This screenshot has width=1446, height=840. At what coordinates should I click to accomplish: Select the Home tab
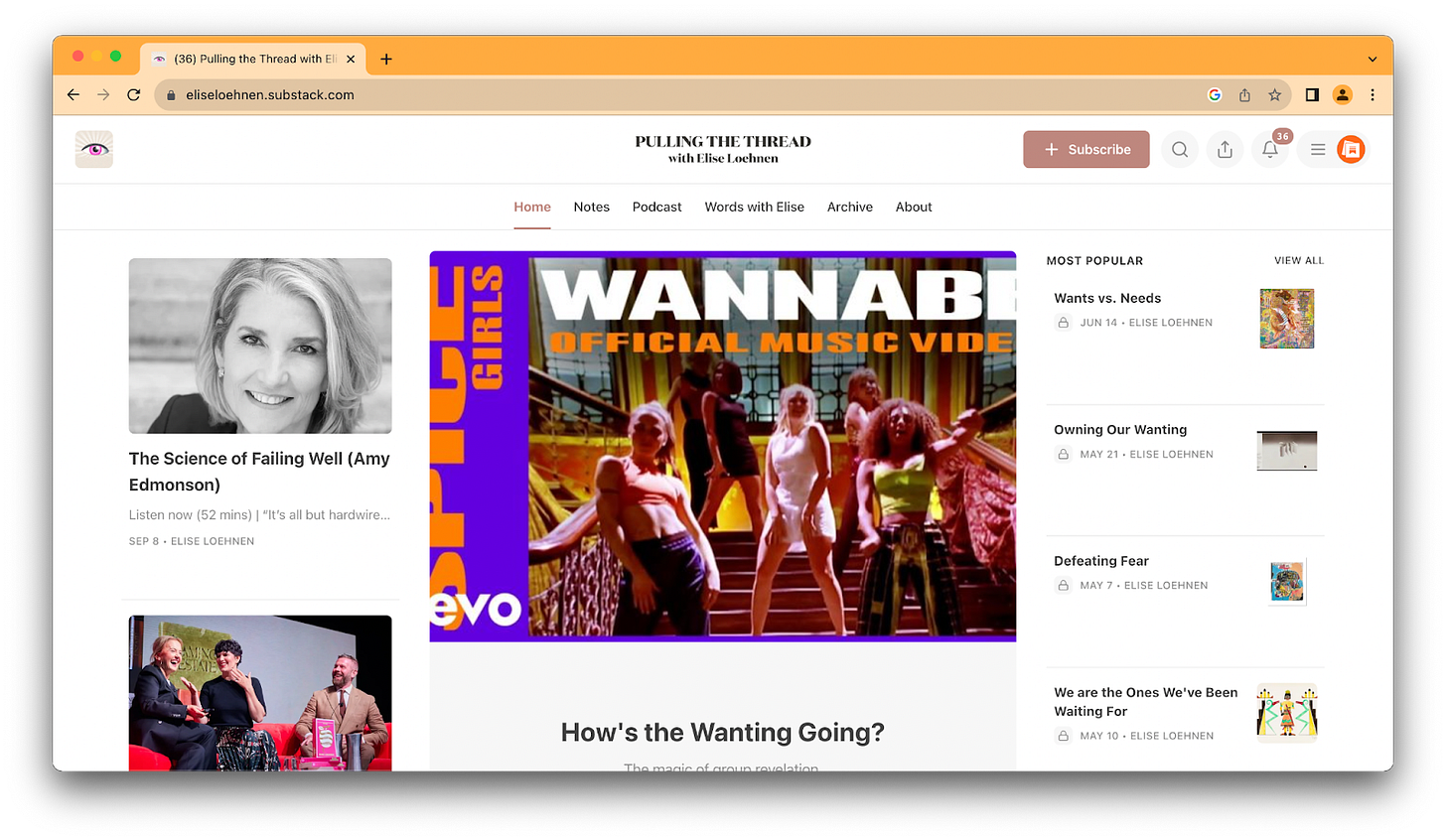(x=532, y=207)
